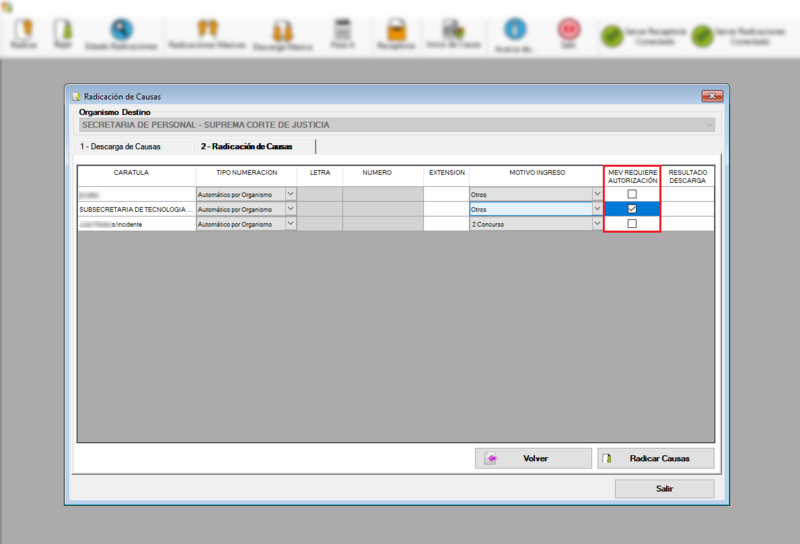Viewport: 800px width, 544px height.
Task: Open Organismo Destino dropdown
Action: [x=709, y=125]
